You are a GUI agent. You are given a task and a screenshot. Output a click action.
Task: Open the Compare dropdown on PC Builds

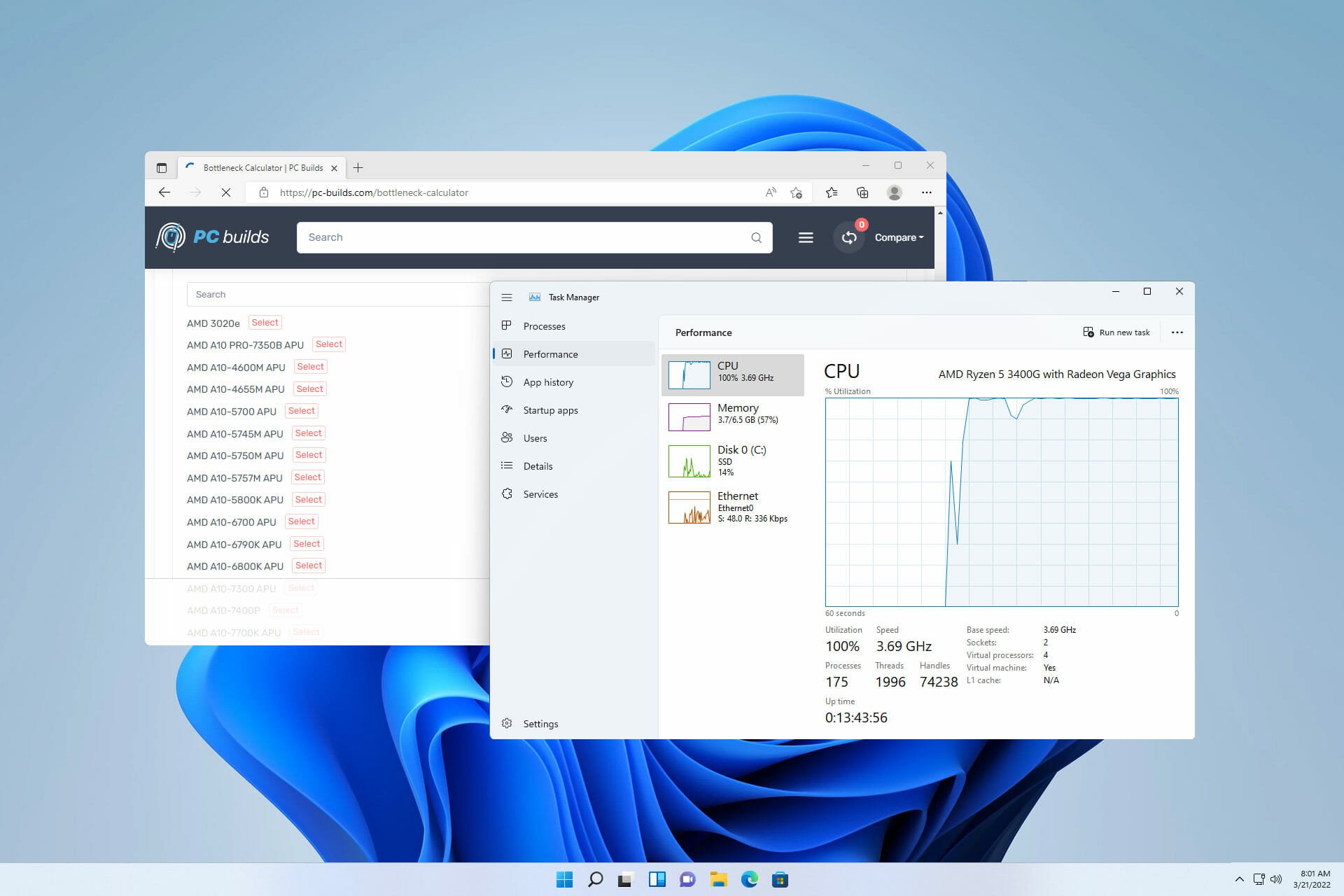896,237
